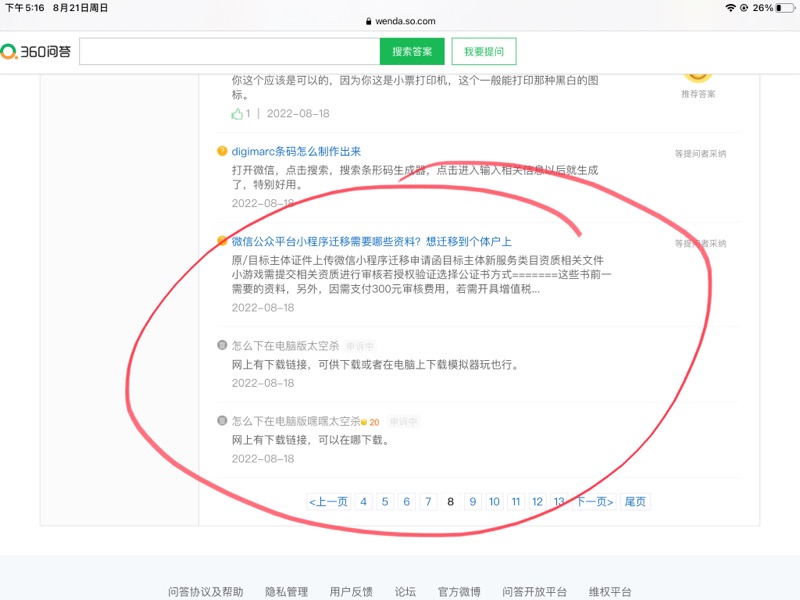Click the 申诉中 tag beside 怎么下在电脑版太空杀
The height and width of the screenshot is (600, 800).
[360, 346]
